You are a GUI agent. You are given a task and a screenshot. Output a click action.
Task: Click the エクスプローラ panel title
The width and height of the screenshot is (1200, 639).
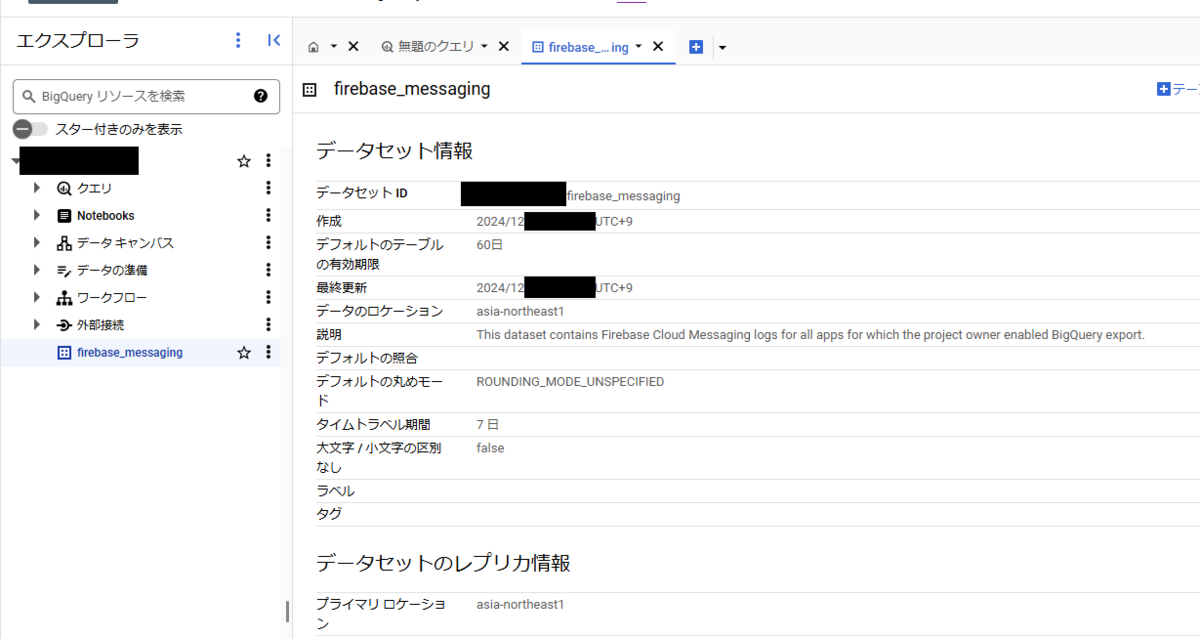[x=77, y=40]
